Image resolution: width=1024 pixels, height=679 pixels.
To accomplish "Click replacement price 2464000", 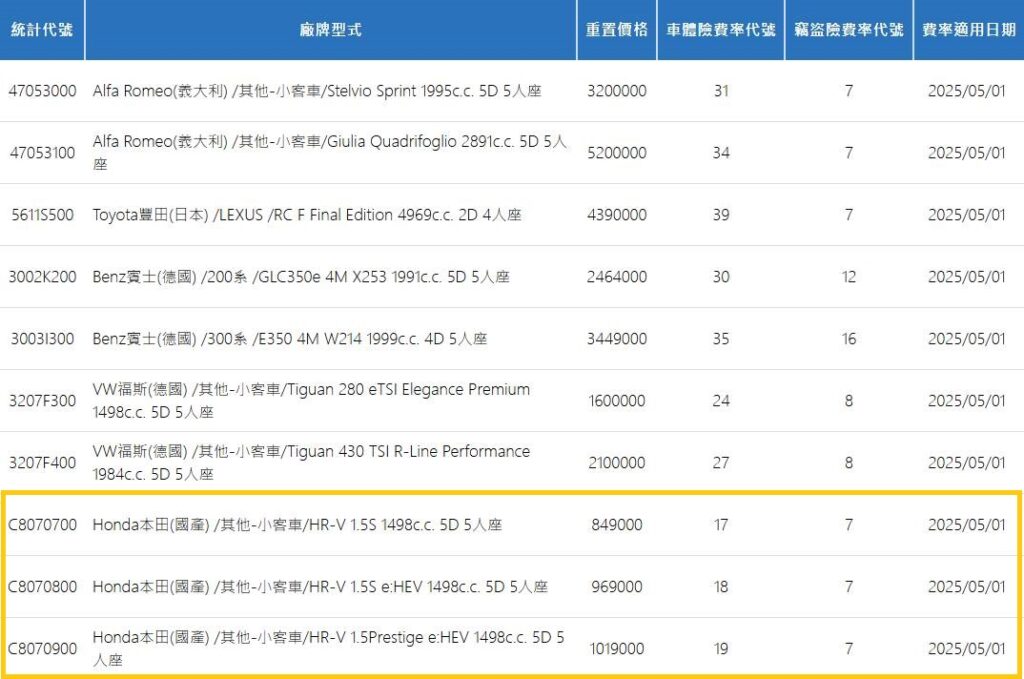I will (x=616, y=277).
